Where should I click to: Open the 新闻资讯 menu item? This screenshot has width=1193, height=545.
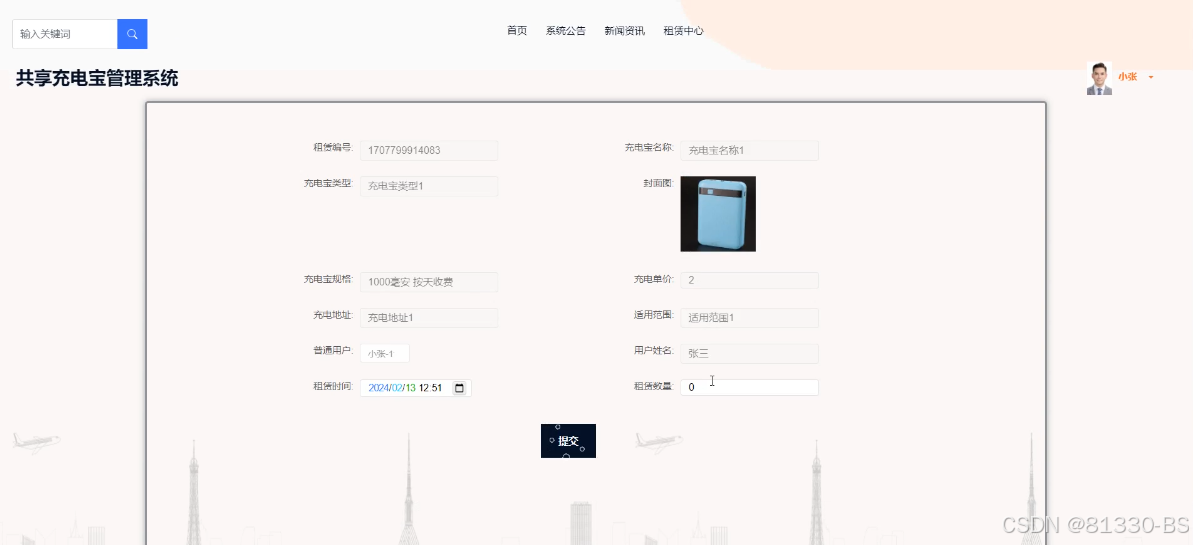tap(625, 31)
